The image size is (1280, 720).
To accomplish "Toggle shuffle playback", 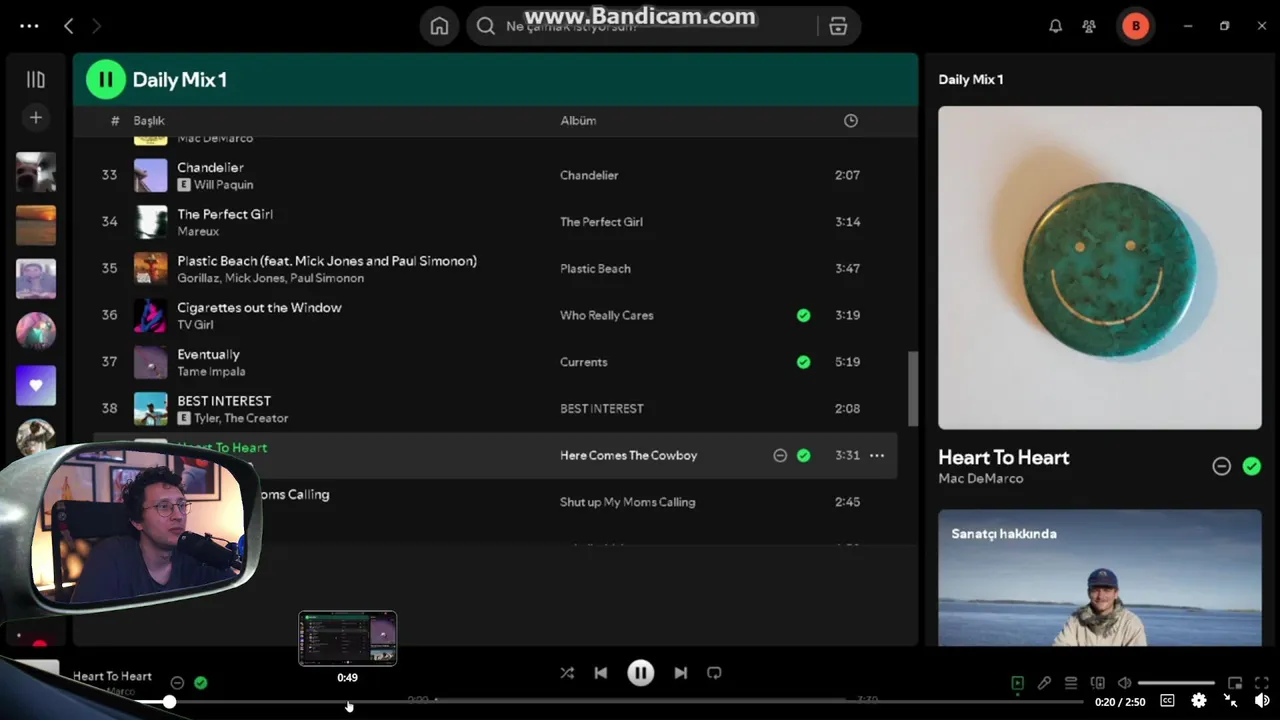I will (x=567, y=673).
